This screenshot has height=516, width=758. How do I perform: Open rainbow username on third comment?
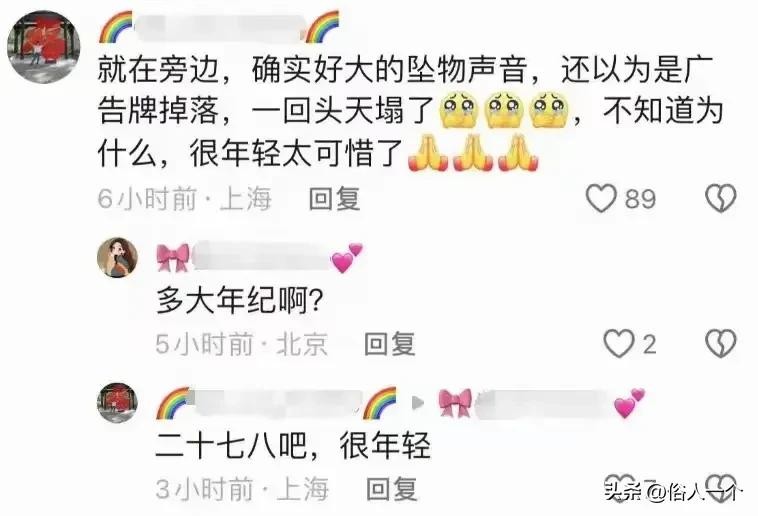[276, 402]
